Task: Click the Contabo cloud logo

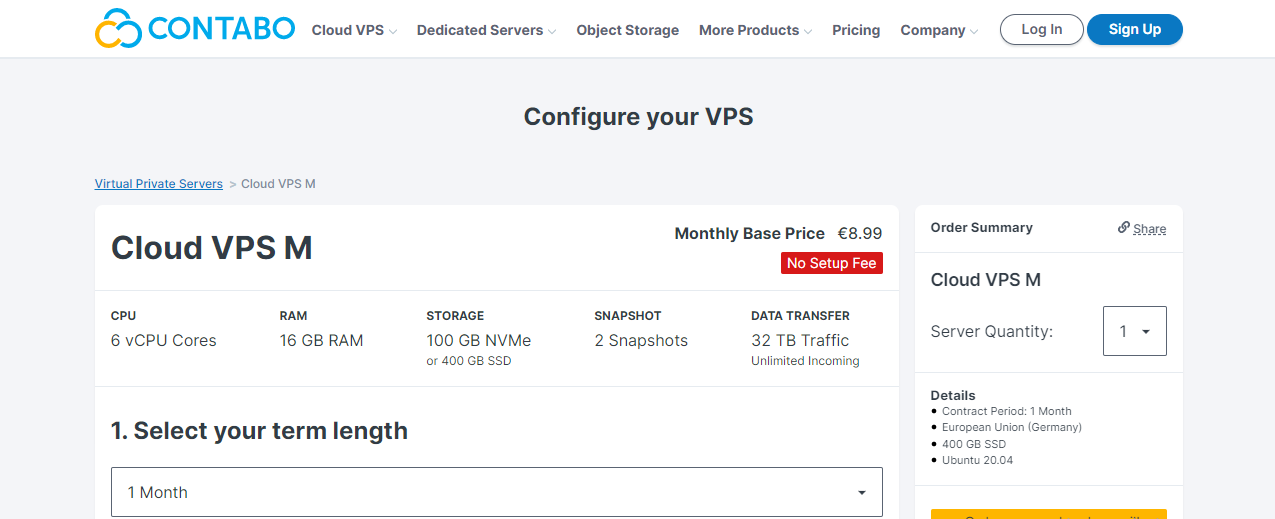Action: tap(195, 29)
